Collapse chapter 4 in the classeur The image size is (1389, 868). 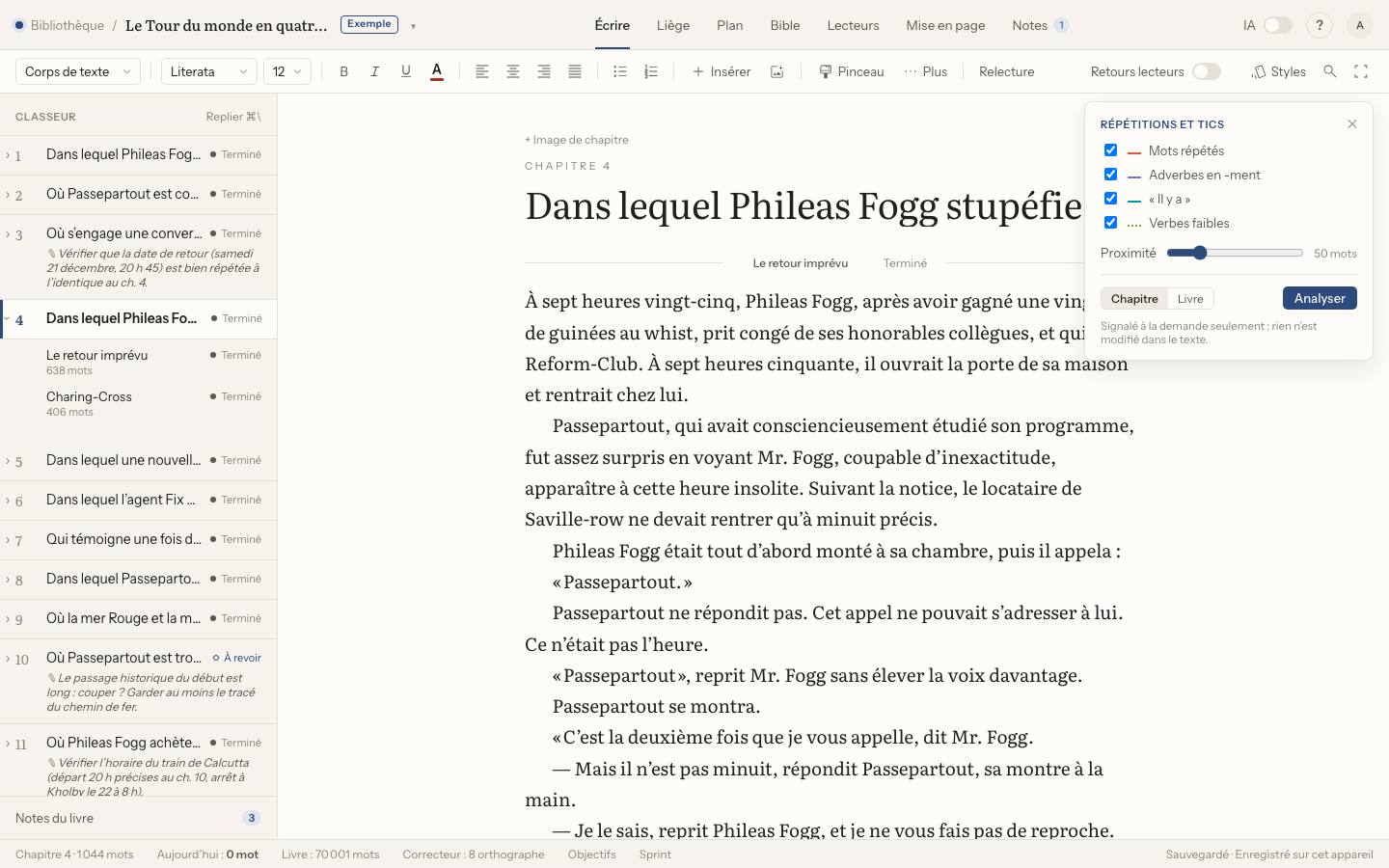coord(8,318)
